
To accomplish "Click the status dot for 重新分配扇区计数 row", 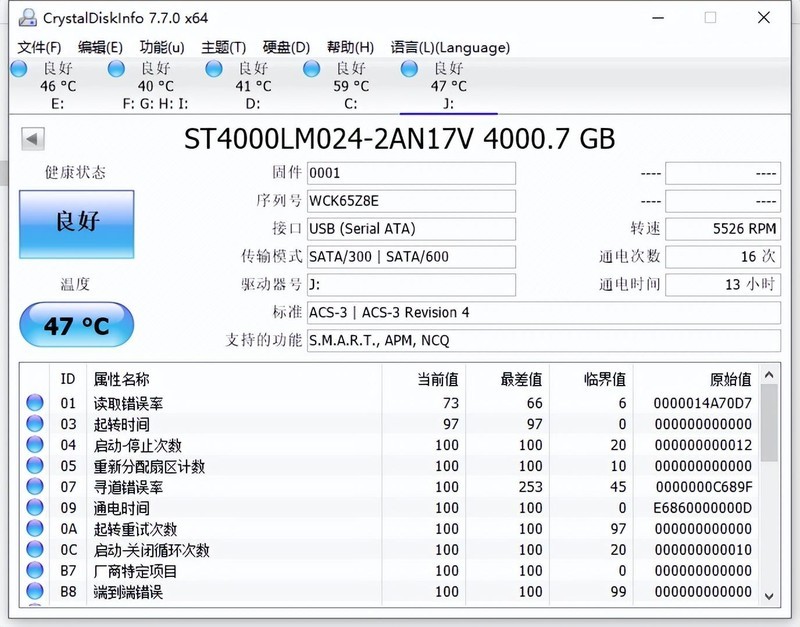I will coord(35,465).
